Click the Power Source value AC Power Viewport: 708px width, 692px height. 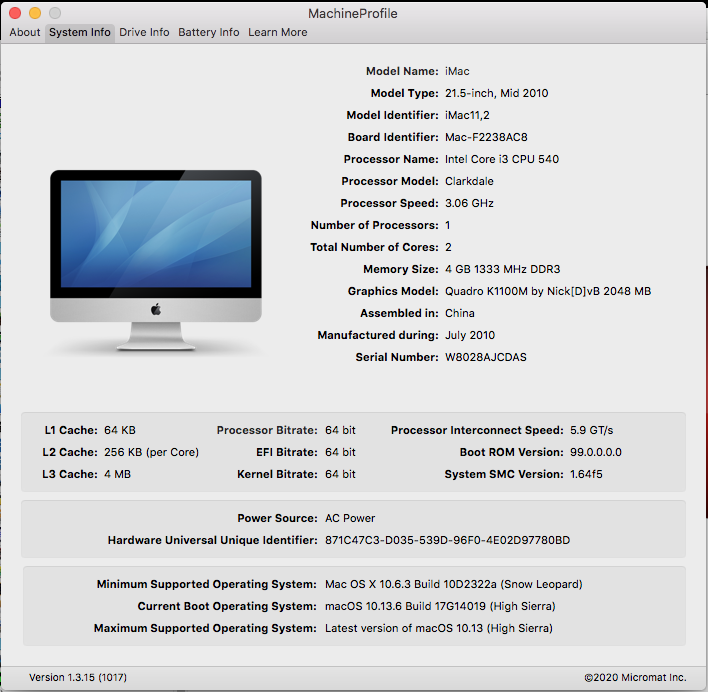coord(350,518)
